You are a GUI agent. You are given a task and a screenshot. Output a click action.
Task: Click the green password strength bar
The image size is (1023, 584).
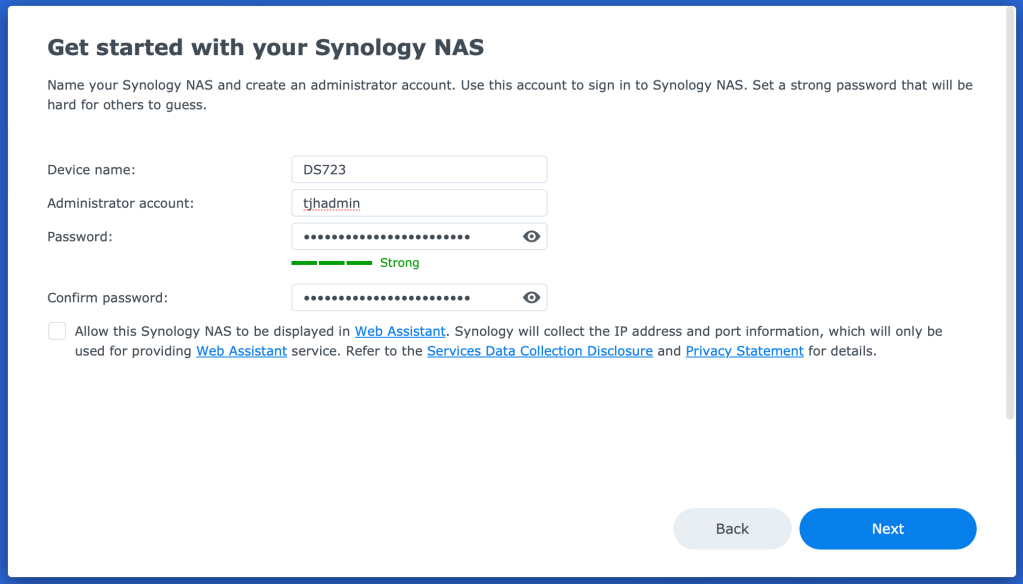click(x=331, y=263)
